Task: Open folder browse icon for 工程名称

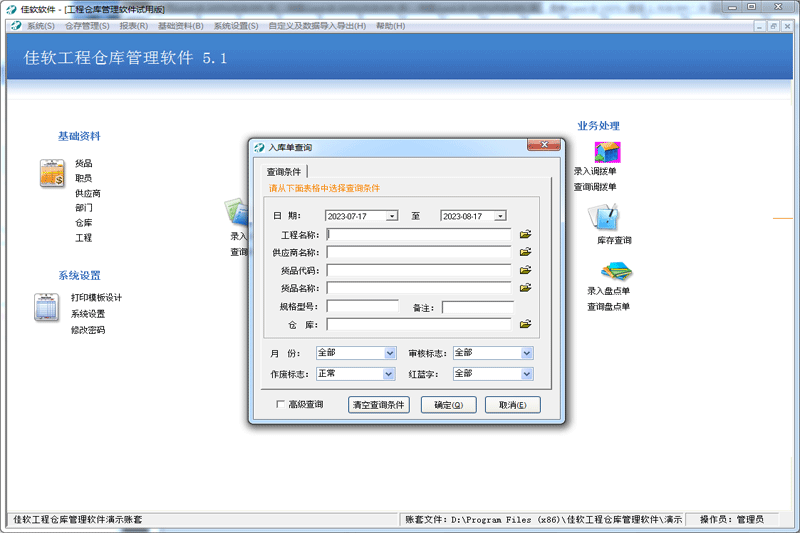Action: coord(526,234)
